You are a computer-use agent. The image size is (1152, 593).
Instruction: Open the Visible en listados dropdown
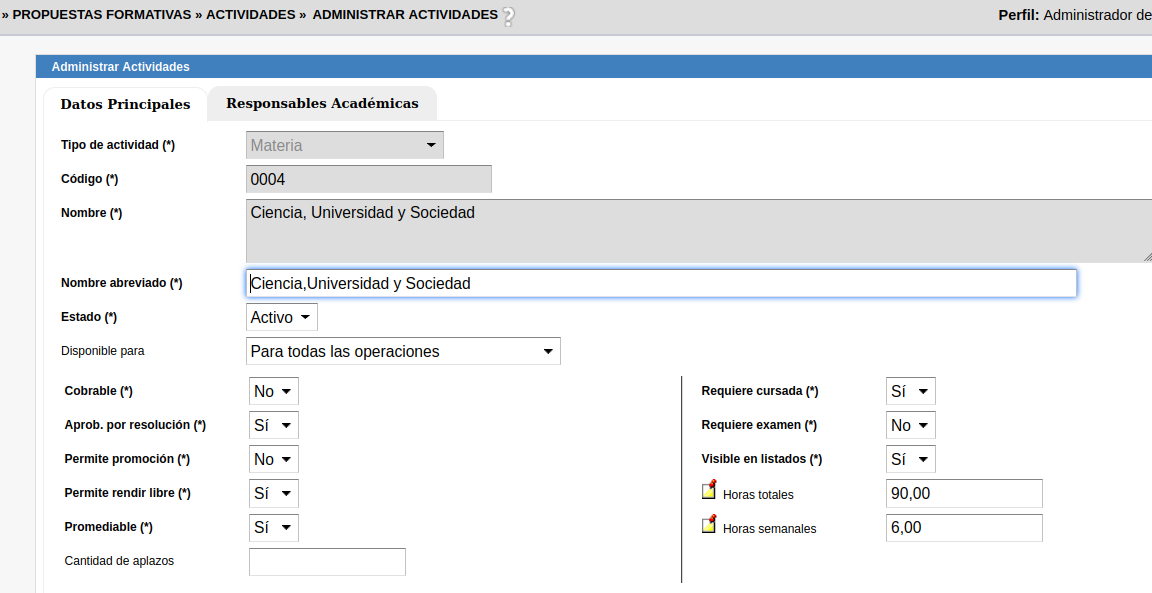(910, 459)
